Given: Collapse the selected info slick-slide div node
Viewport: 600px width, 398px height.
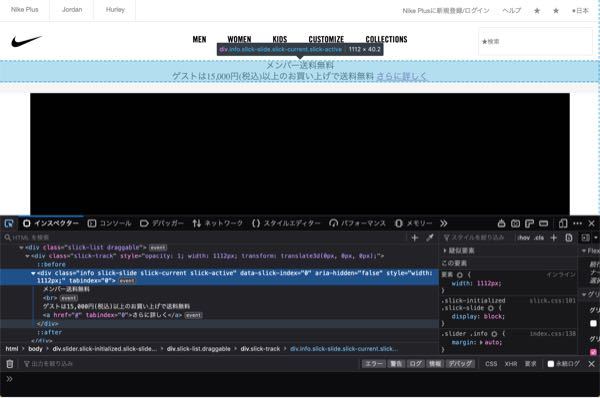Looking at the screenshot, I should coord(33,273).
